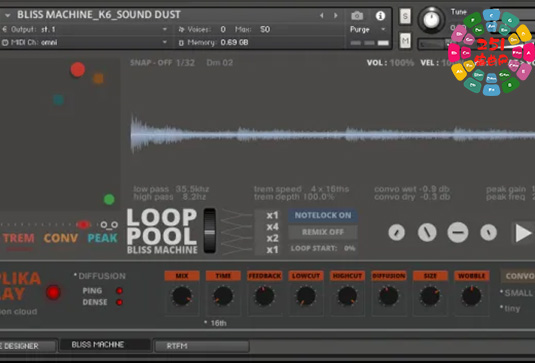Start playback with the play triangle button
The image size is (535, 363).
[523, 233]
